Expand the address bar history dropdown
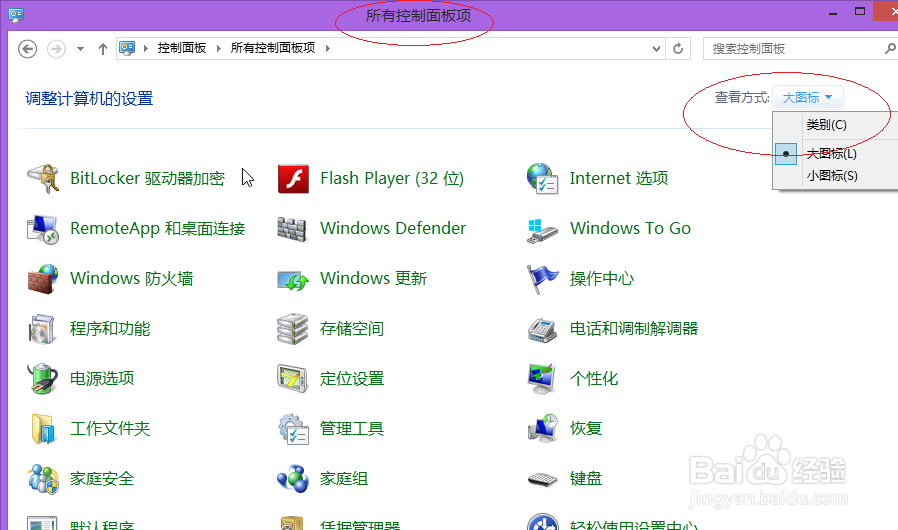This screenshot has height=530, width=898. [656, 49]
